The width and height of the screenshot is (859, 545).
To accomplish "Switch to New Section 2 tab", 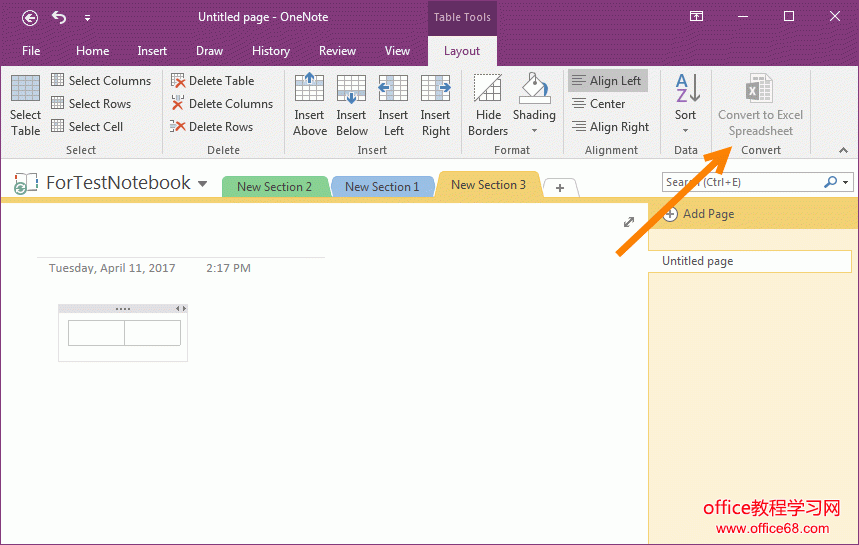I will click(274, 187).
